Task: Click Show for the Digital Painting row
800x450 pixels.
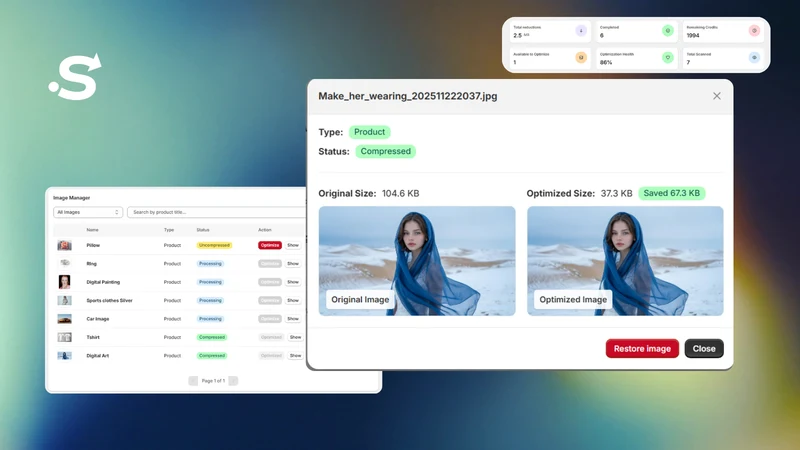Action: (x=293, y=282)
